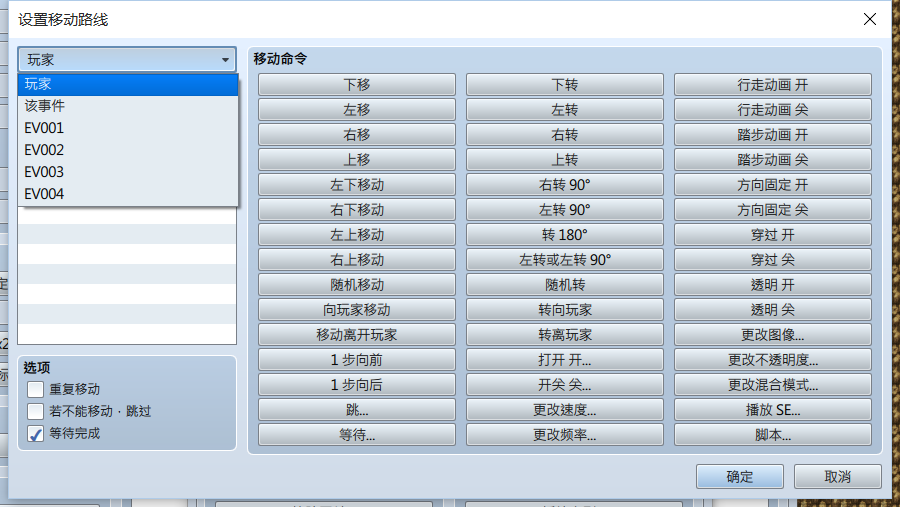The width and height of the screenshot is (900, 507).
Task: Click the 方向固定 关 button
Action: tap(773, 210)
